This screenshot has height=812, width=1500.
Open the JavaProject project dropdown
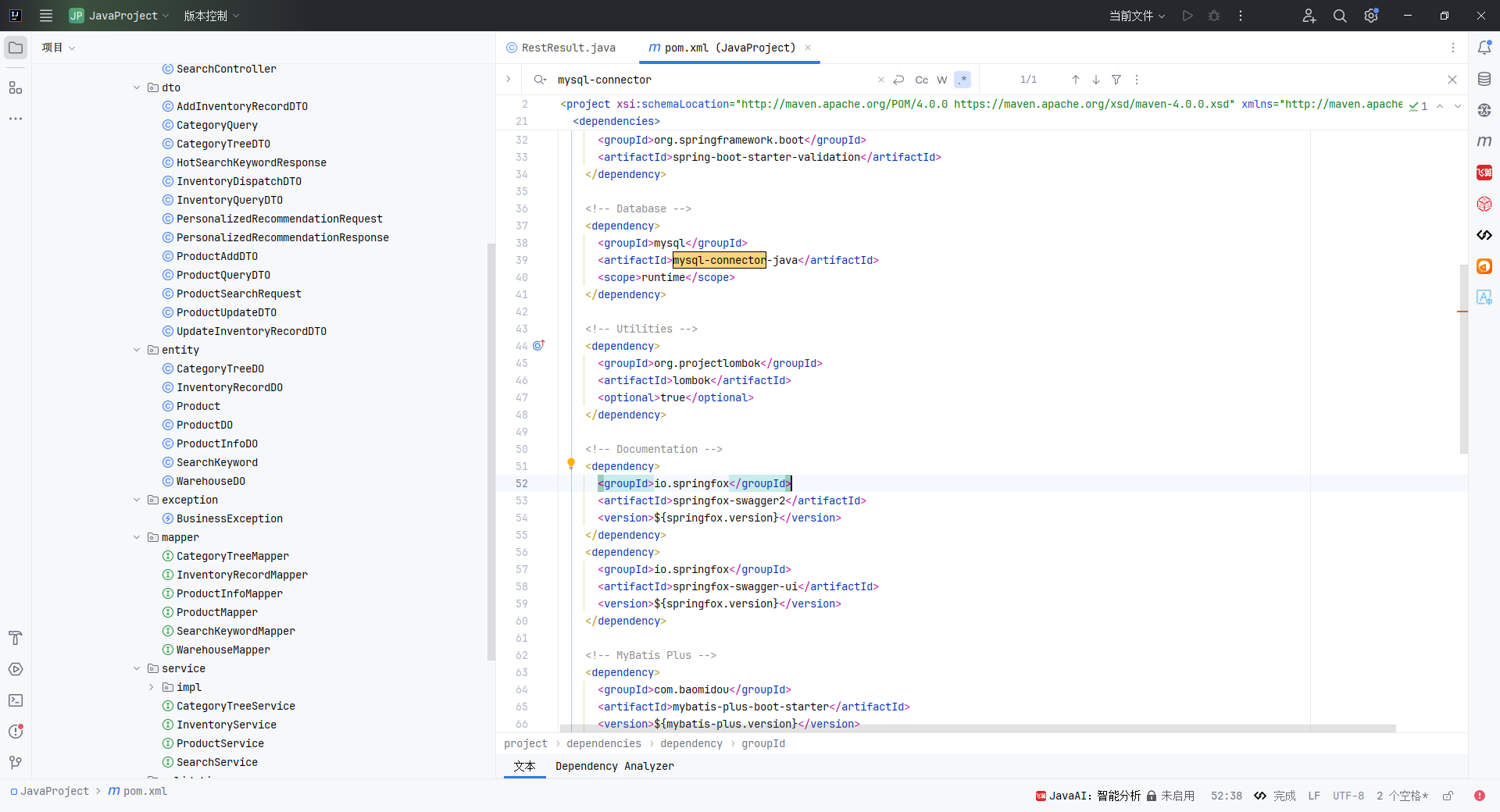pos(120,16)
